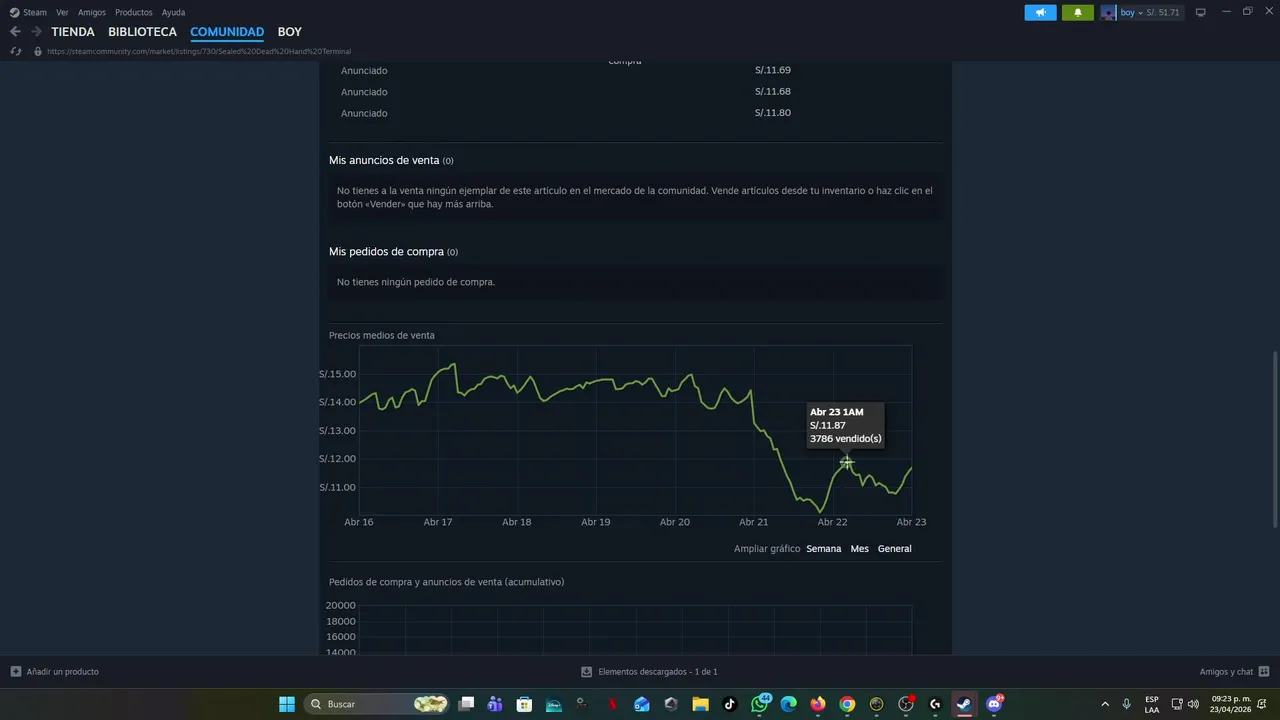
Task: Open the blue megaphone announcements button
Action: pos(1040,12)
